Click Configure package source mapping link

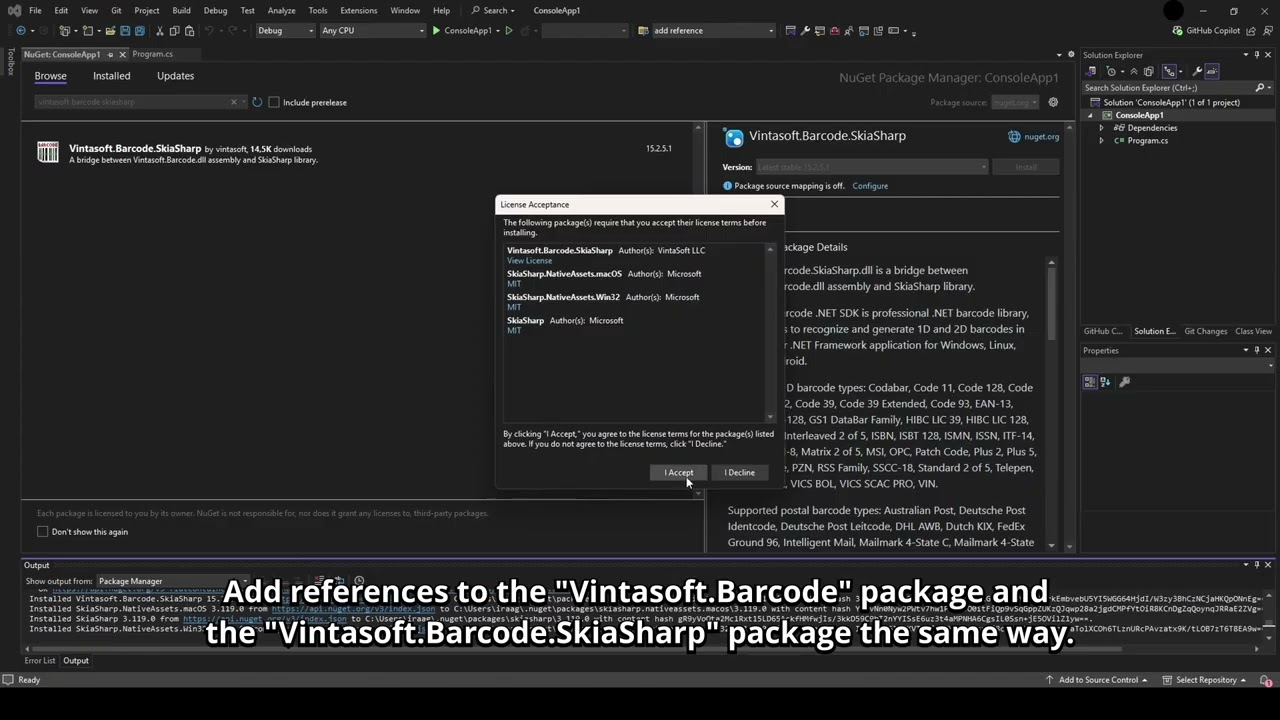click(x=870, y=186)
